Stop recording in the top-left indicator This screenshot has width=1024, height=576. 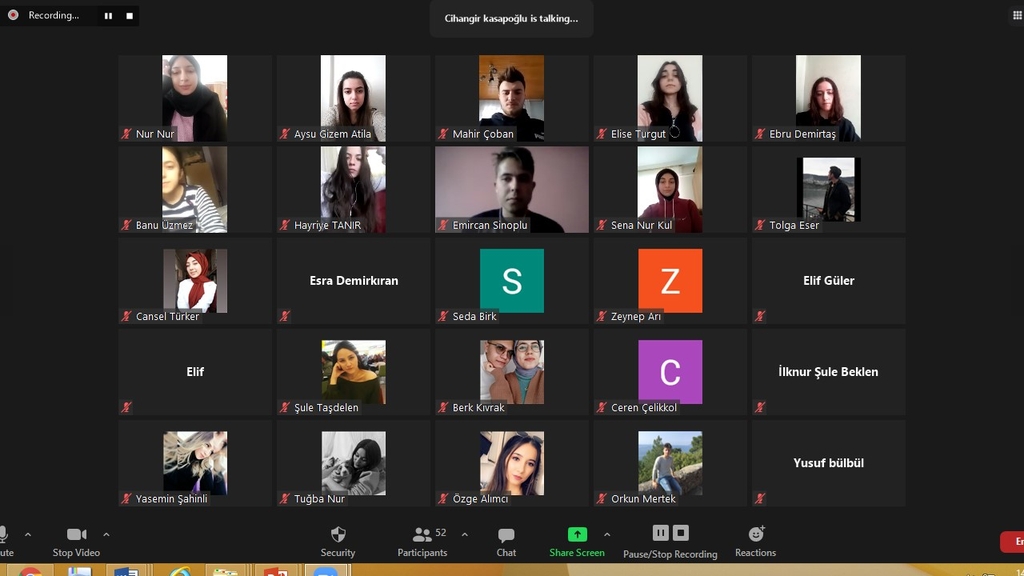[x=129, y=16]
